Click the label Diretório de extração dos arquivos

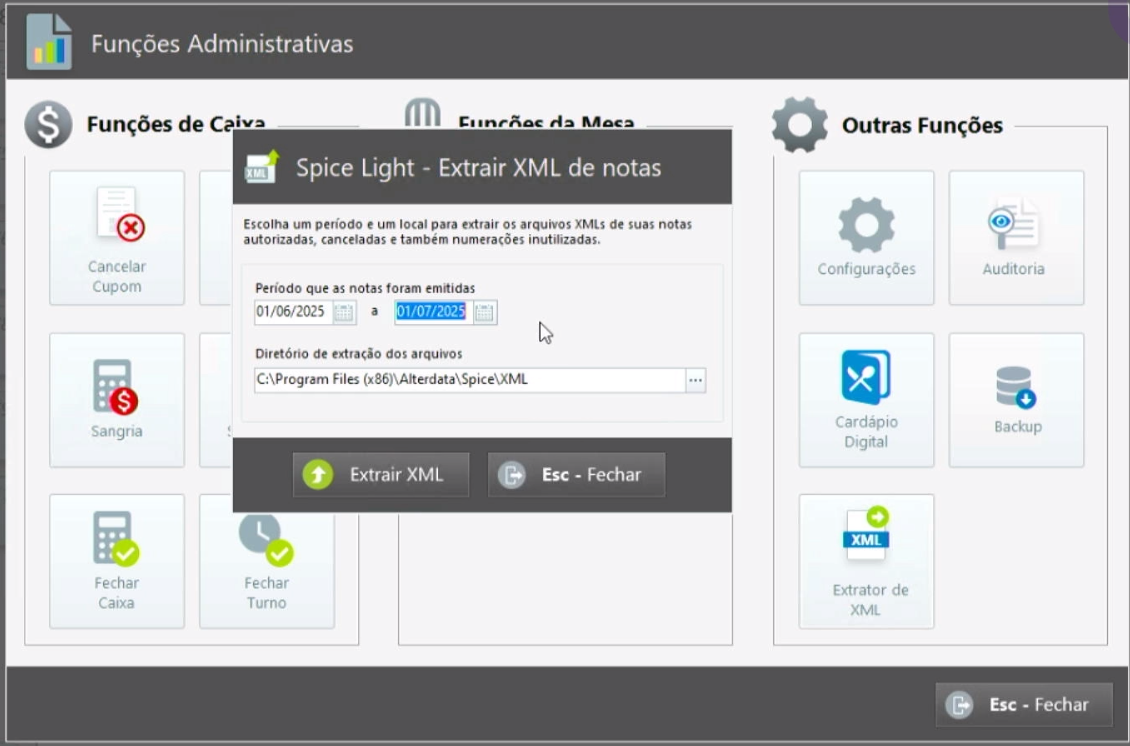pyautogui.click(x=359, y=354)
